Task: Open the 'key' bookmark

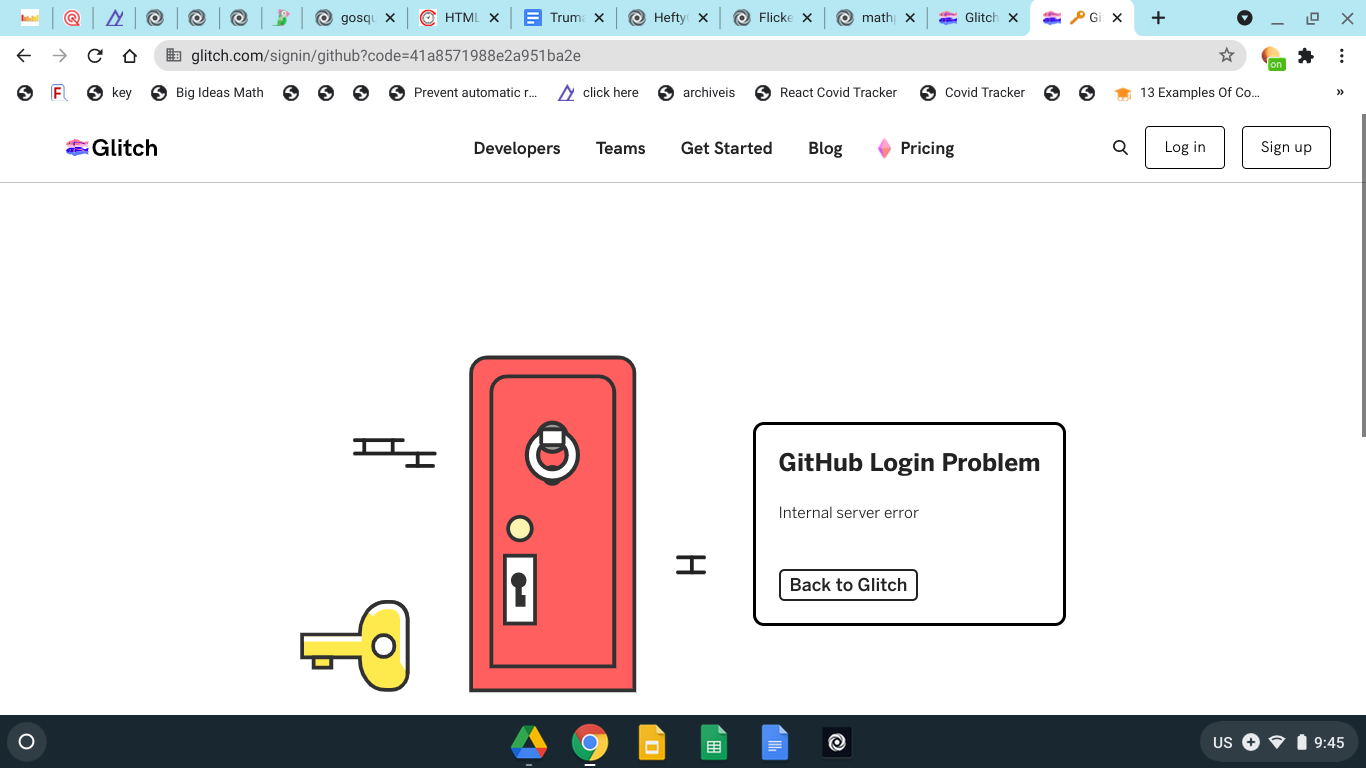Action: pyautogui.click(x=110, y=93)
